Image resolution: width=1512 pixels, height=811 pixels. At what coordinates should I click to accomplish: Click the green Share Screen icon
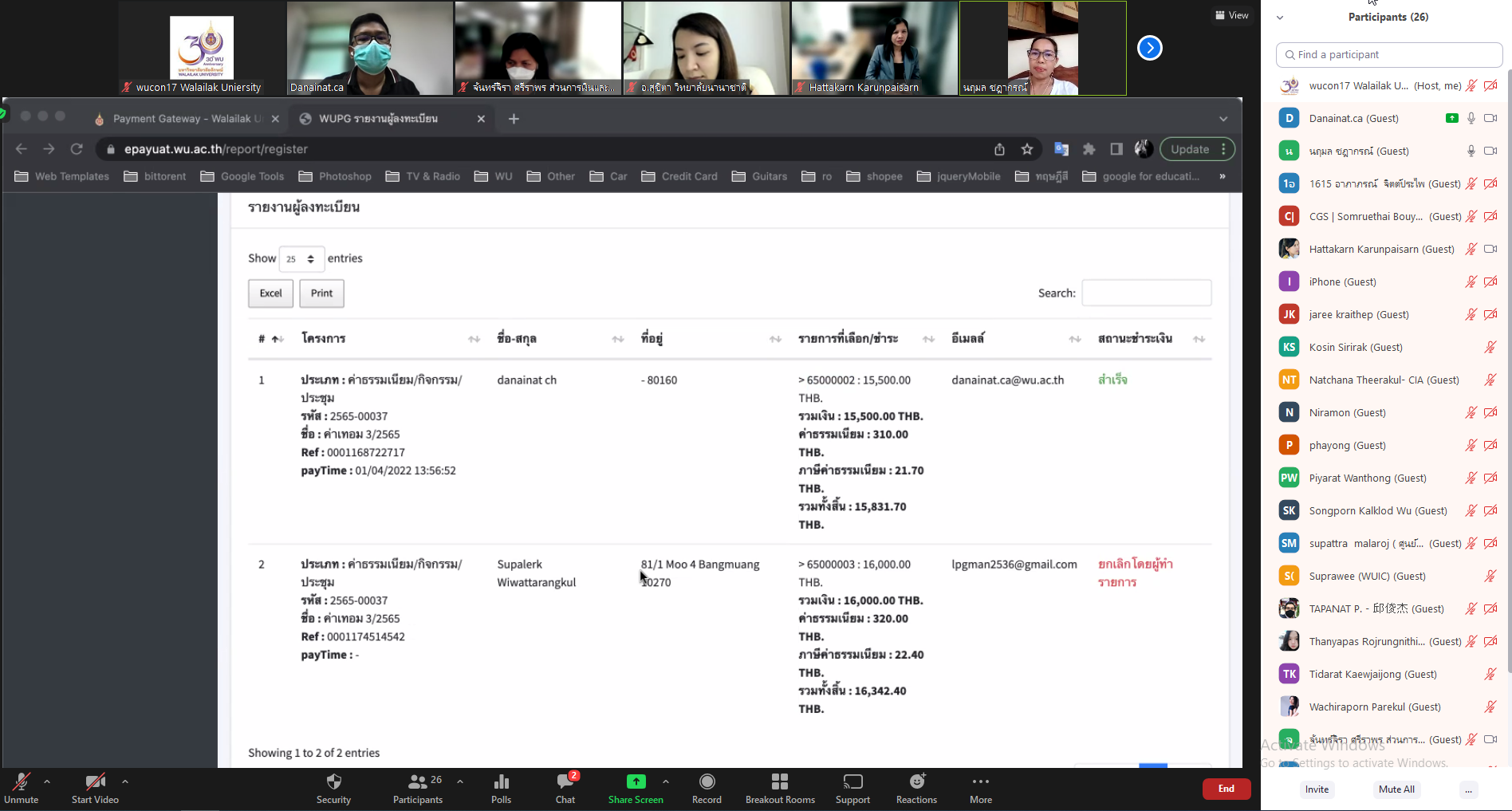[636, 782]
